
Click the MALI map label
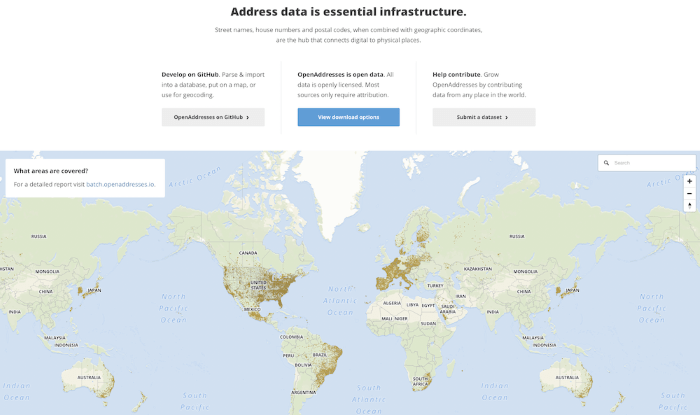pyautogui.click(x=387, y=319)
